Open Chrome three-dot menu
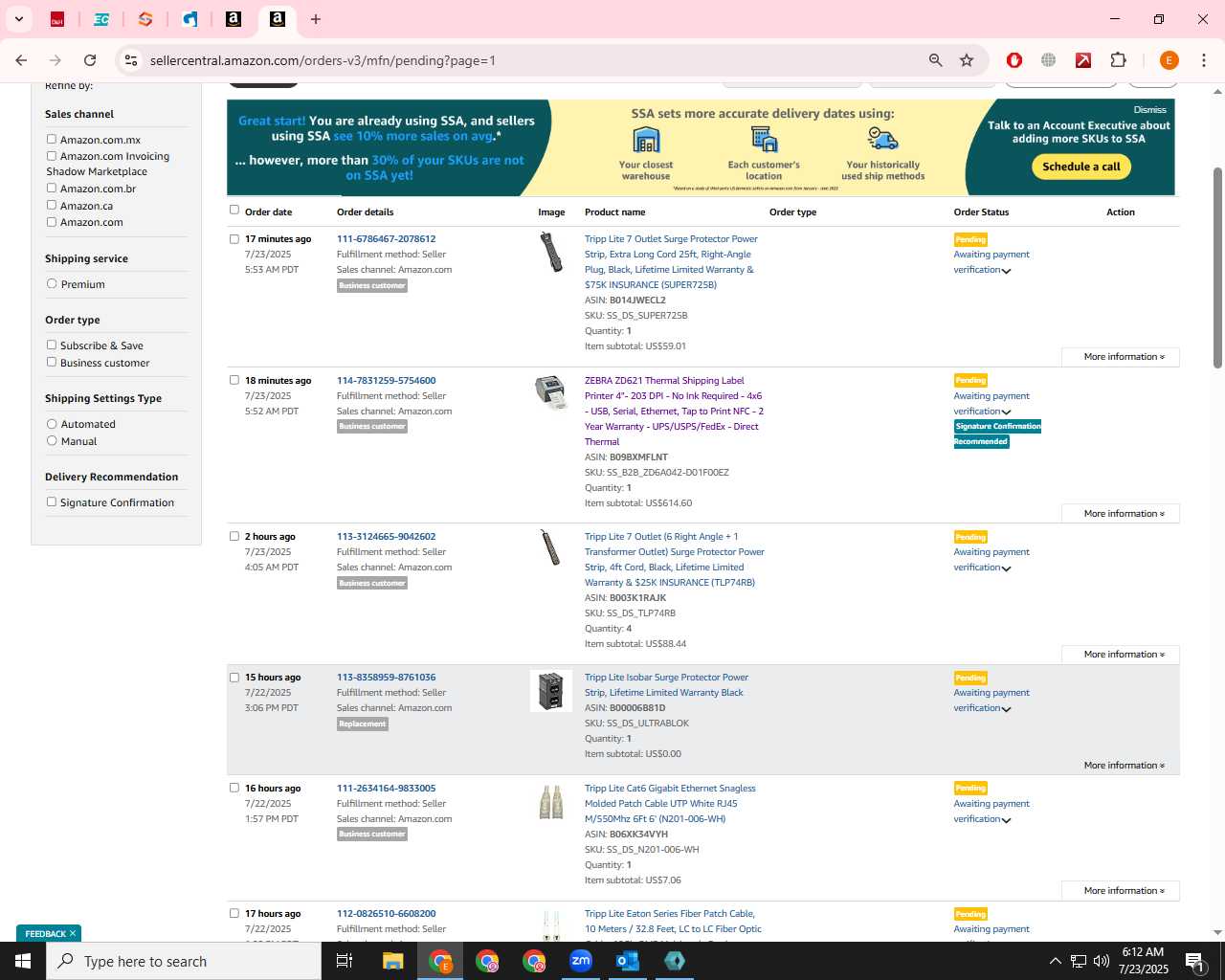1225x980 pixels. tap(1204, 60)
